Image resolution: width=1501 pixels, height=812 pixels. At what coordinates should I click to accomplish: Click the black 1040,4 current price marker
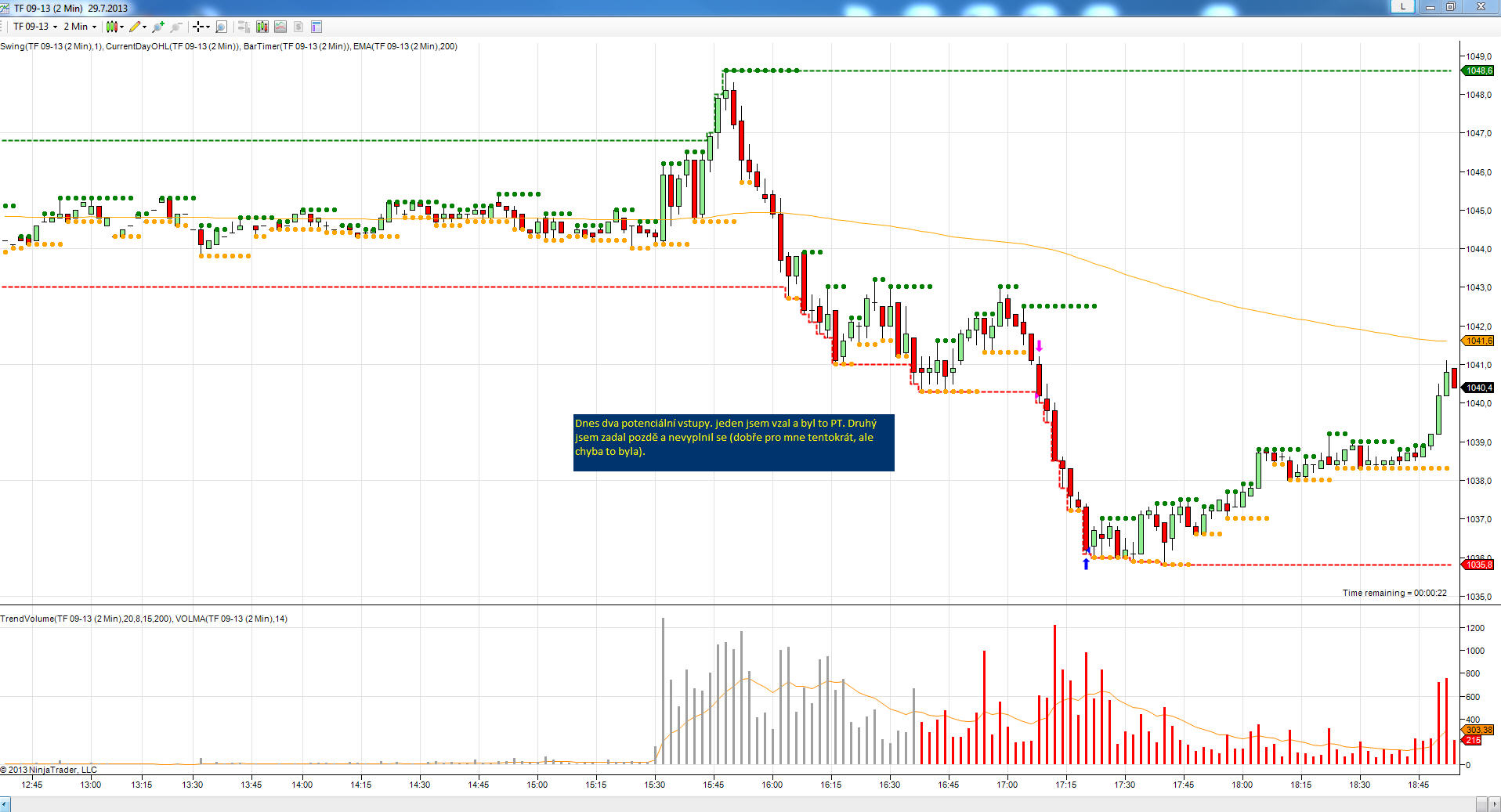pos(1478,388)
